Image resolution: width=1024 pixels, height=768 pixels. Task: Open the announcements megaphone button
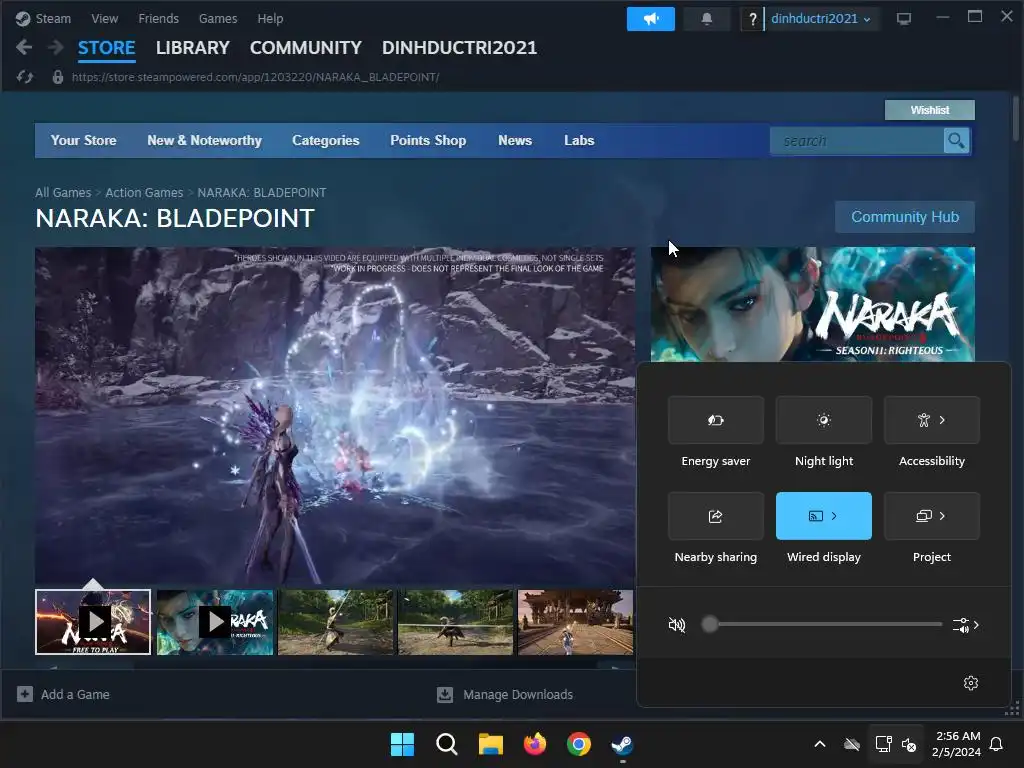pos(650,19)
